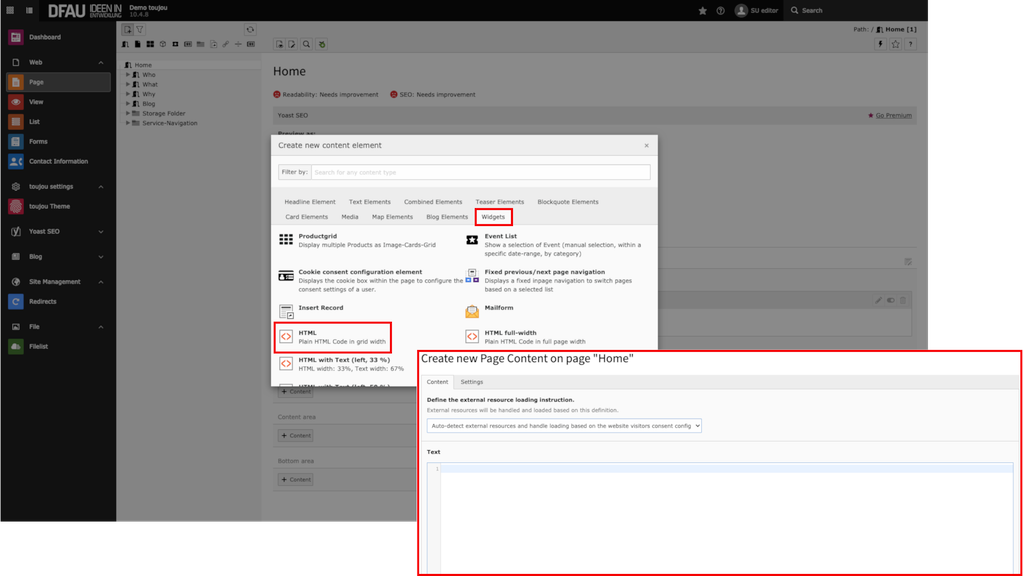Open the Settings tab
The image size is (1024, 576).
point(471,382)
